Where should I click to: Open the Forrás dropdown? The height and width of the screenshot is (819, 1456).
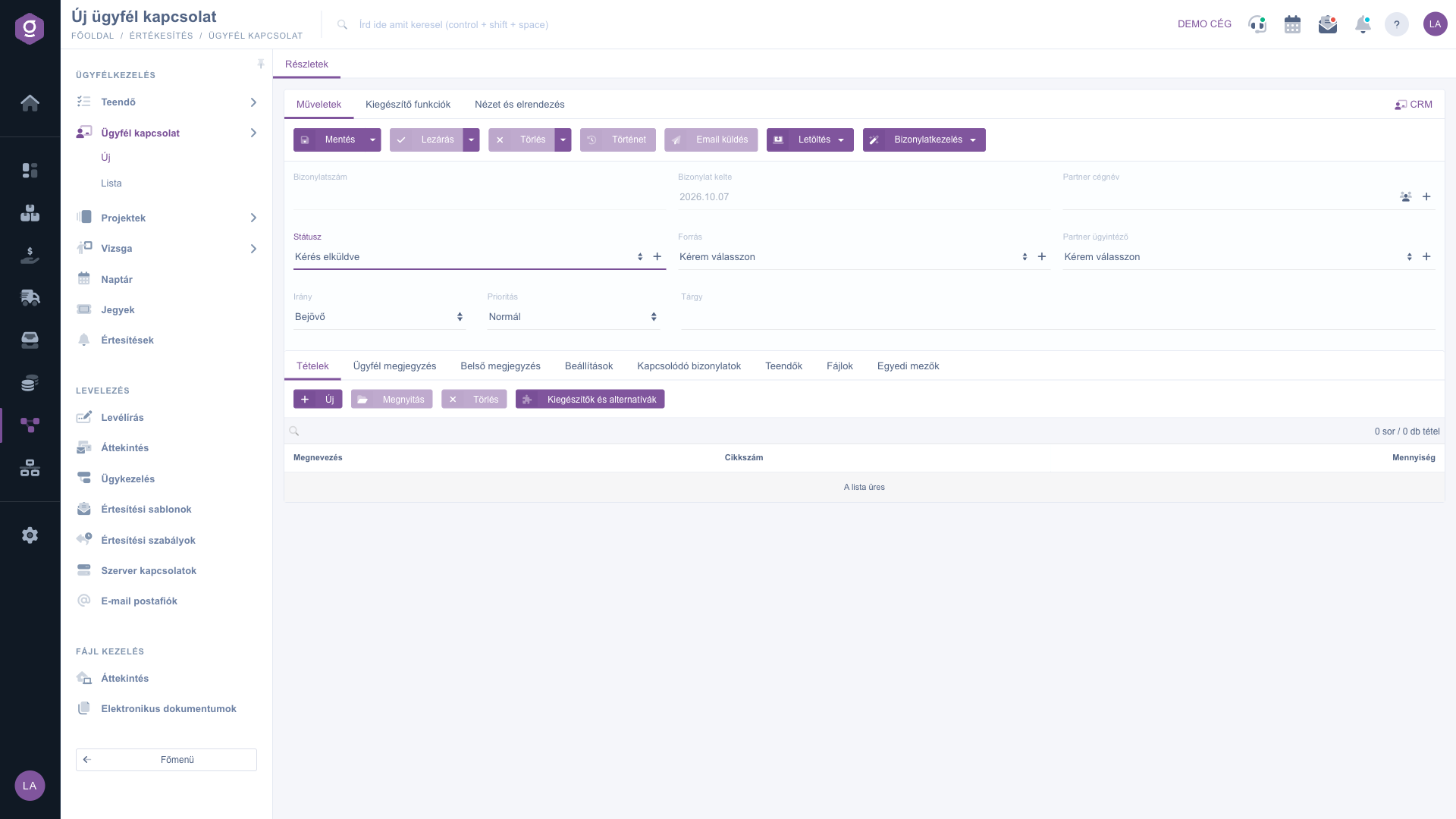(x=853, y=257)
